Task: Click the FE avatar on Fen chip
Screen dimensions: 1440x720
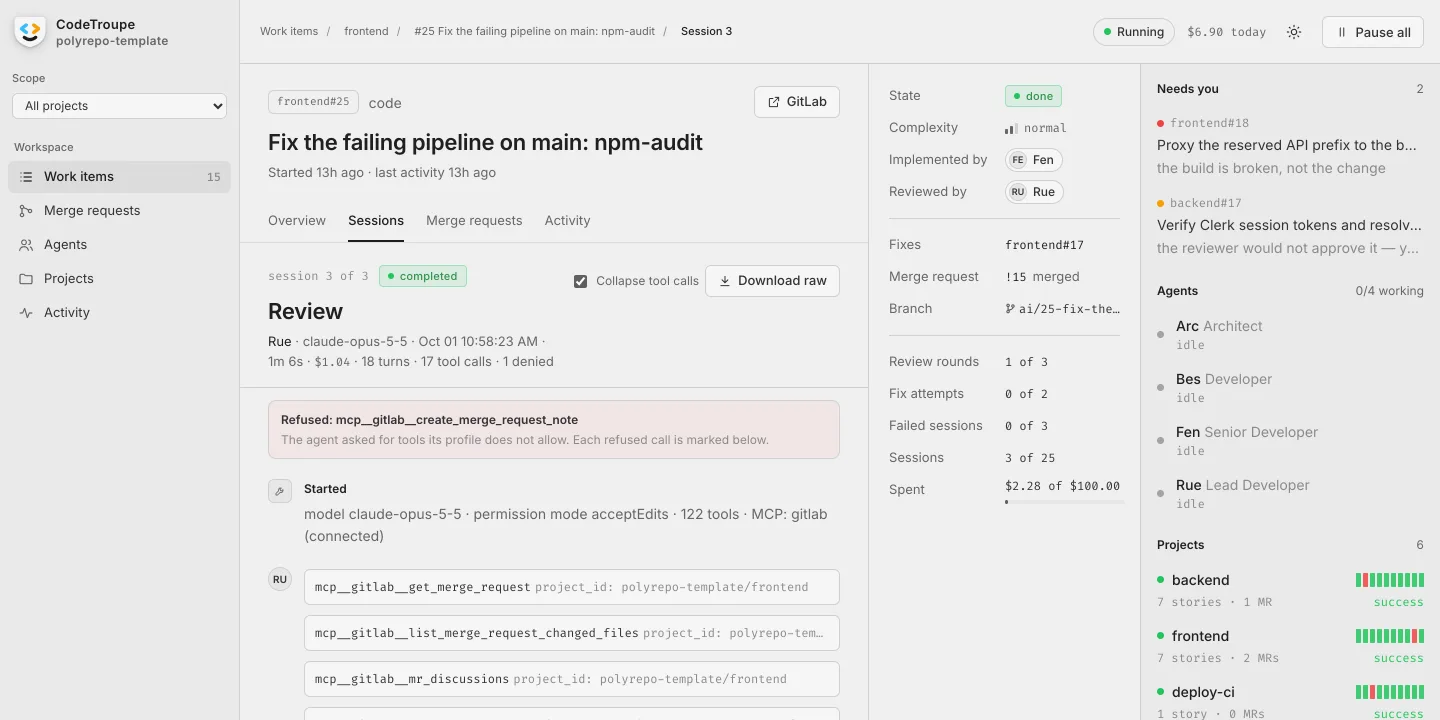Action: click(x=1018, y=160)
